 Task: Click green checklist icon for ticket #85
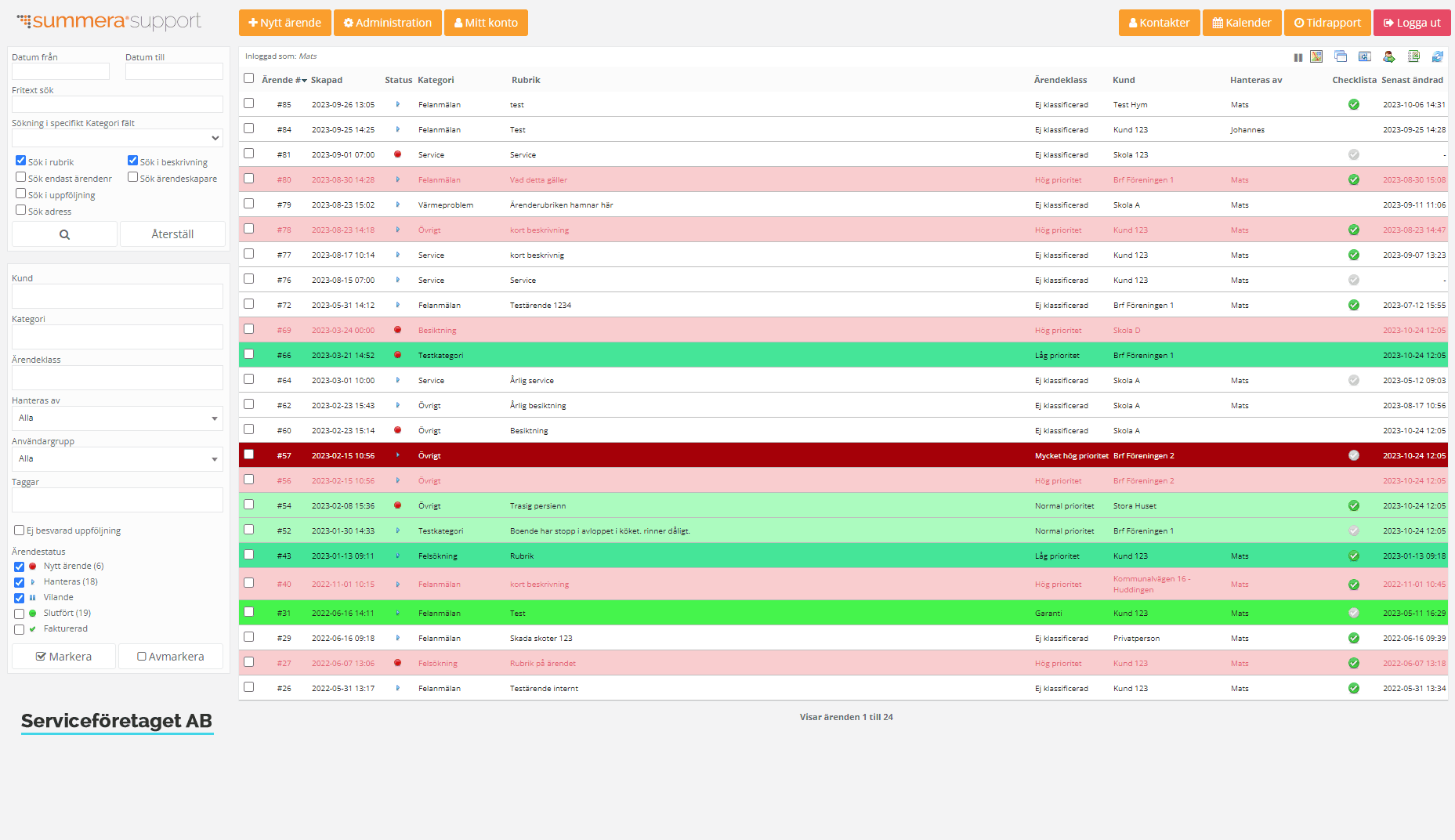[1354, 104]
